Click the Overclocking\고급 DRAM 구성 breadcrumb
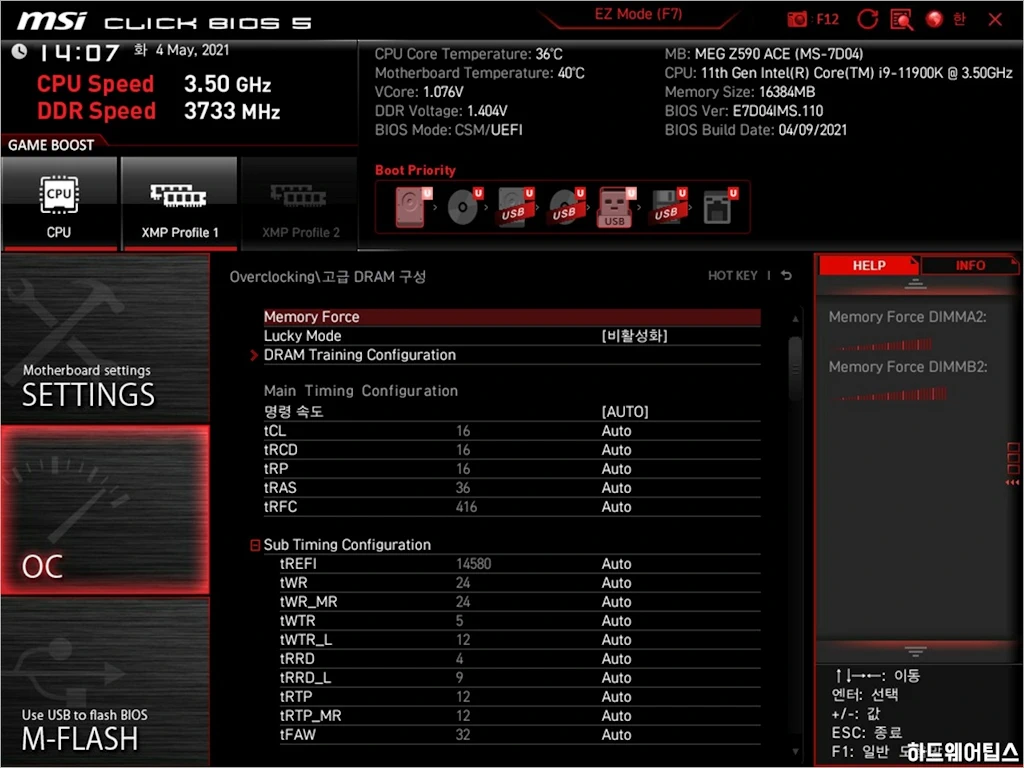The width and height of the screenshot is (1024, 768). [x=327, y=276]
